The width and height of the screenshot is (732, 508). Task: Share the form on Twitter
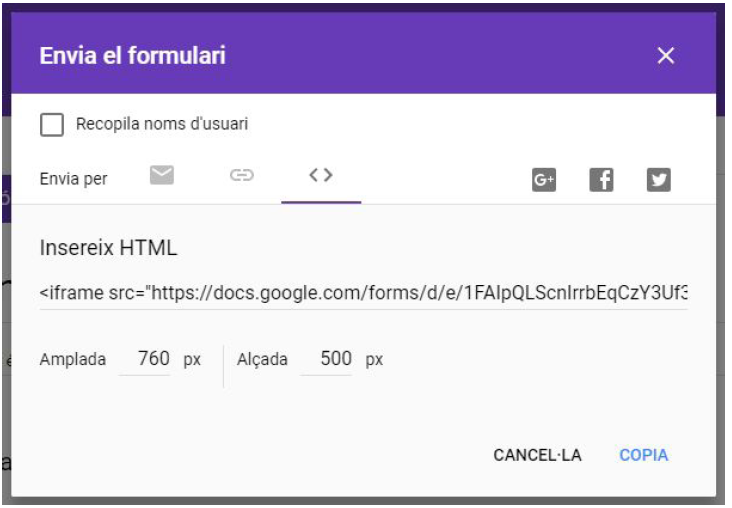click(658, 180)
